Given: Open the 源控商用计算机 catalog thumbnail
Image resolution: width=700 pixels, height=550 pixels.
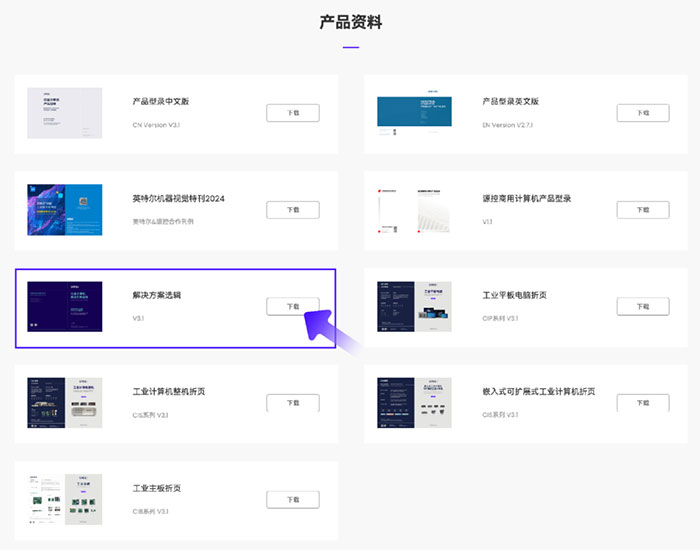Looking at the screenshot, I should (x=414, y=210).
